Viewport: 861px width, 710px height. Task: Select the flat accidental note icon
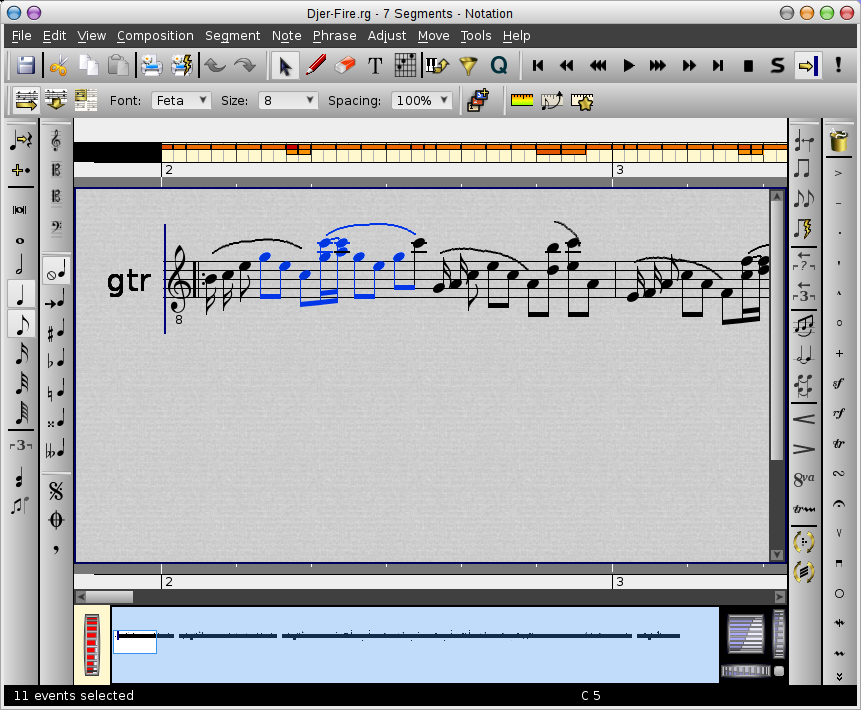pyautogui.click(x=55, y=359)
